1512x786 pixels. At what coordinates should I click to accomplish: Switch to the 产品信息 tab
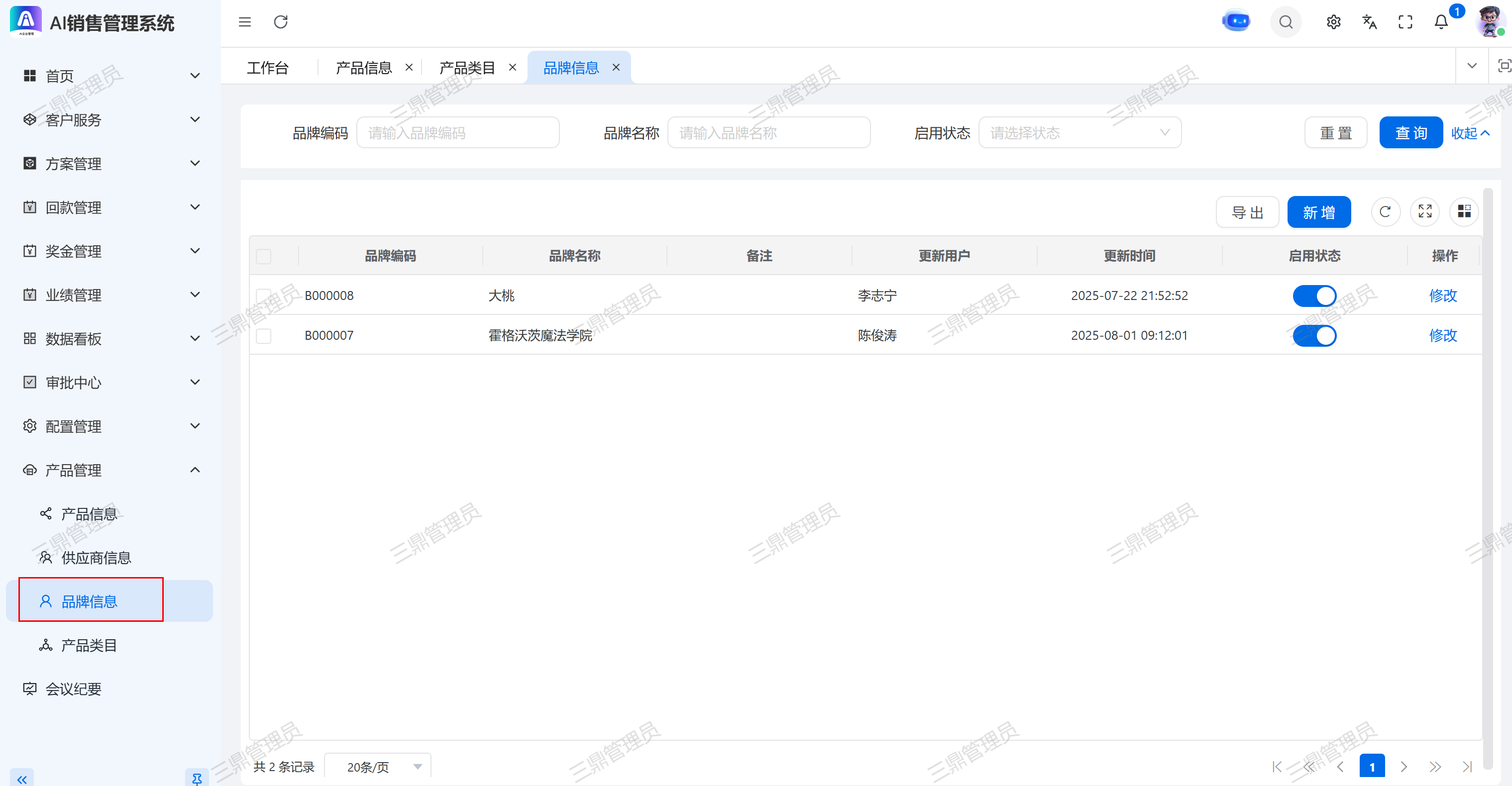tap(363, 68)
